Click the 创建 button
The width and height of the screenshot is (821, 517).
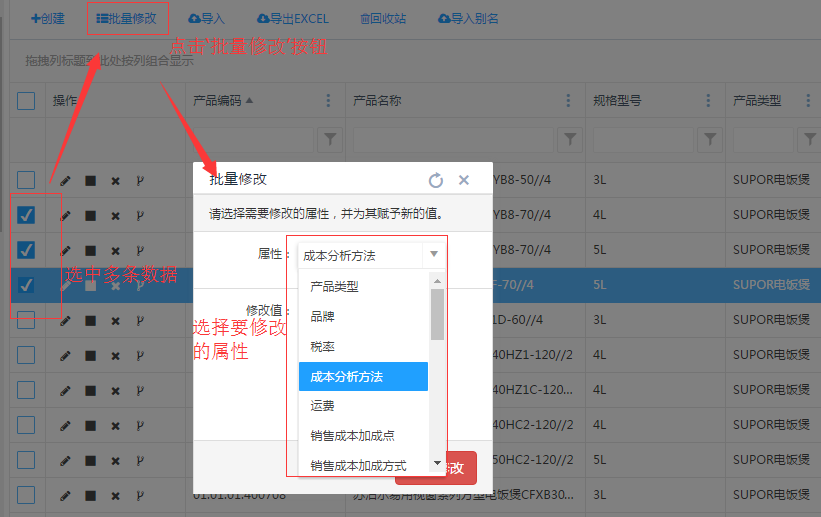pos(48,18)
